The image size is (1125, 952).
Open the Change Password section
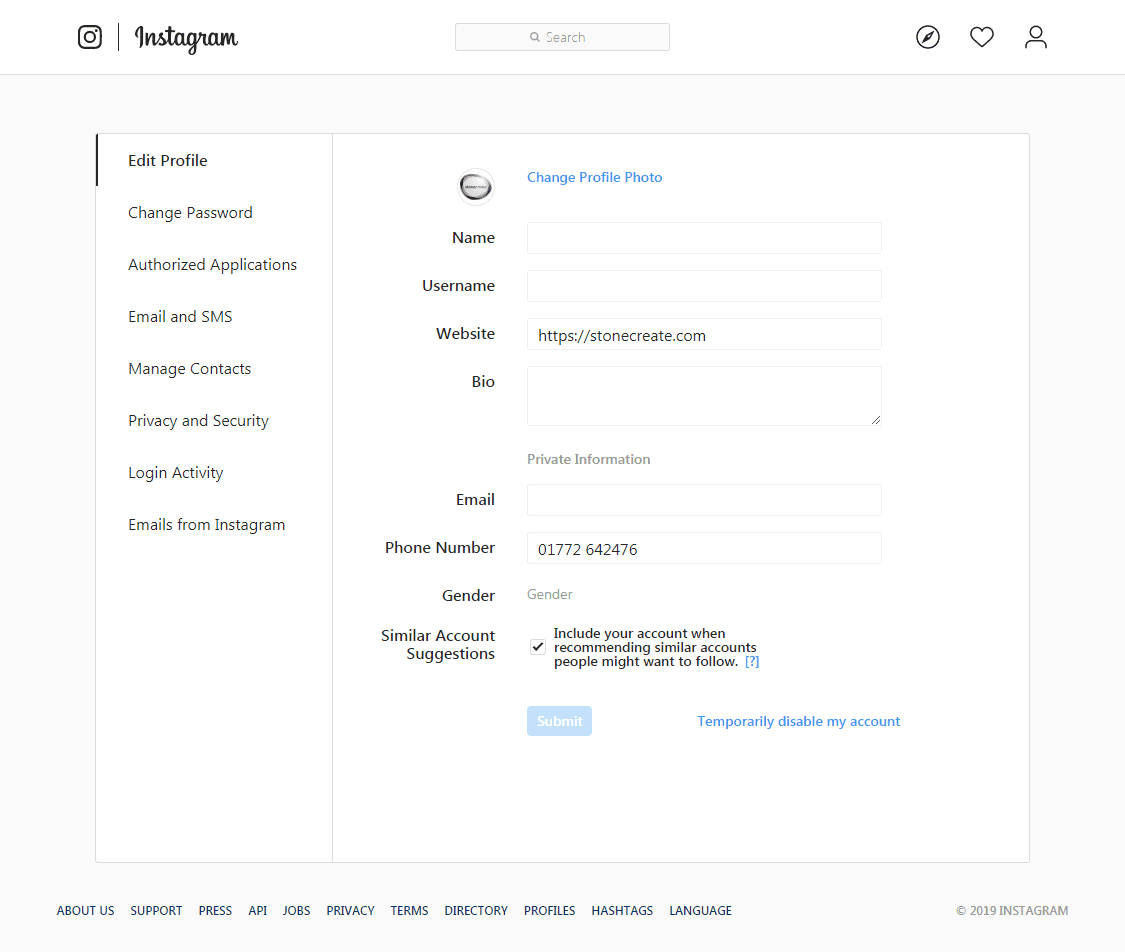[190, 212]
